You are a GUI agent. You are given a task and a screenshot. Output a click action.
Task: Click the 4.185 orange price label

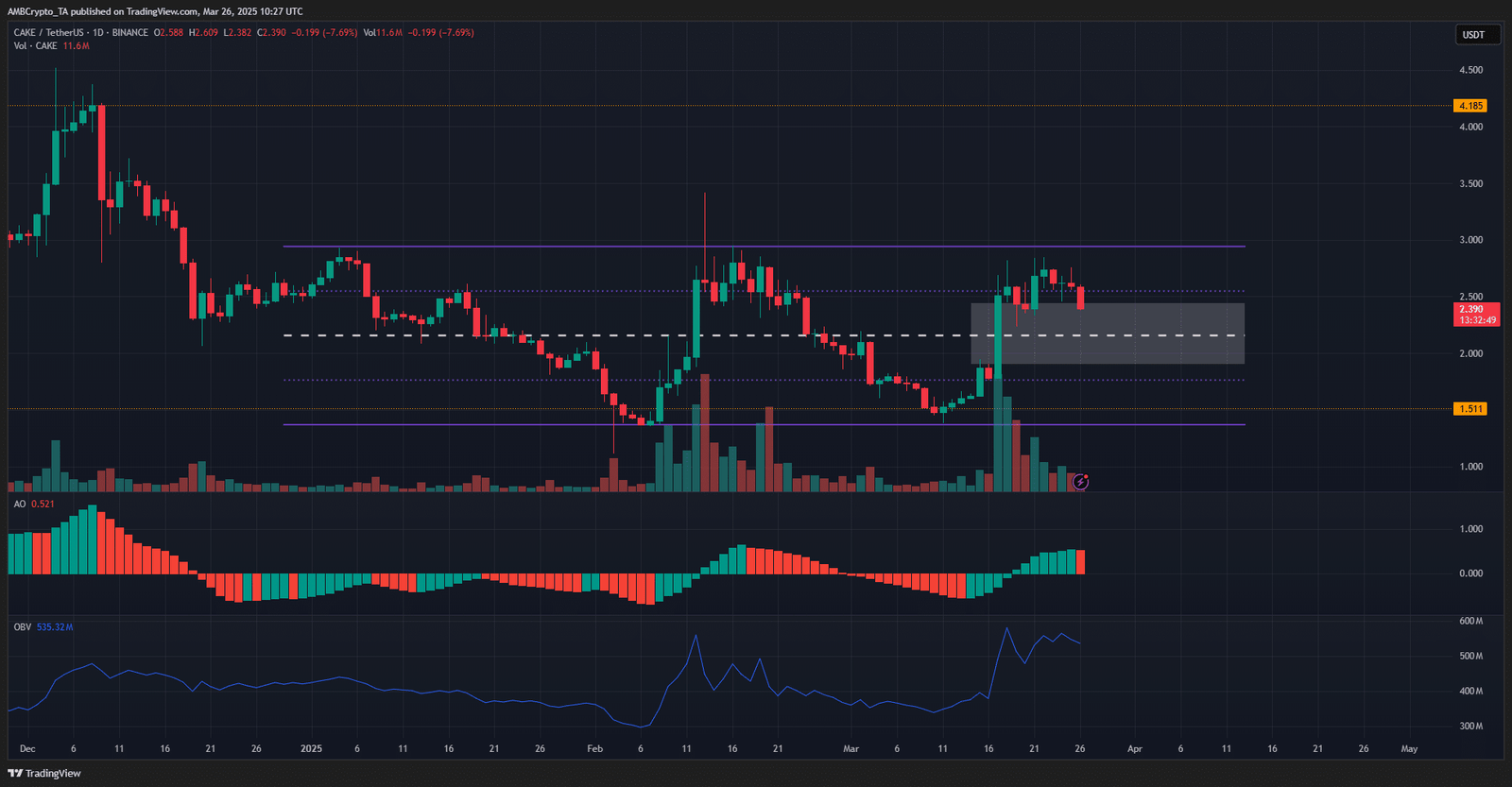click(1470, 106)
